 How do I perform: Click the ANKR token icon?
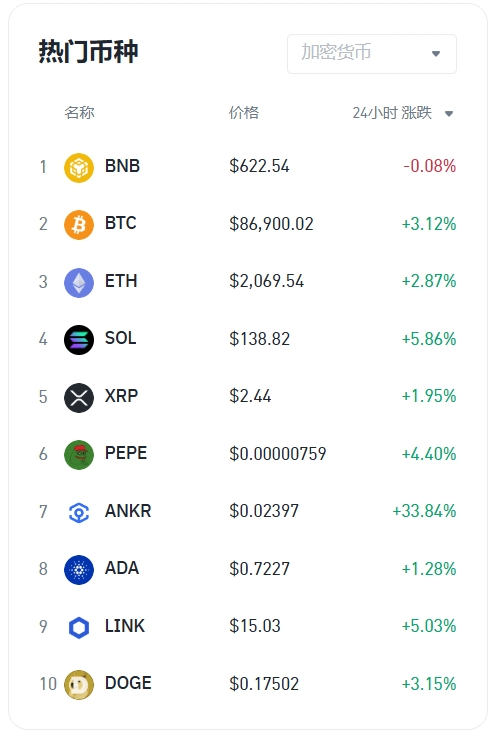pyautogui.click(x=79, y=512)
